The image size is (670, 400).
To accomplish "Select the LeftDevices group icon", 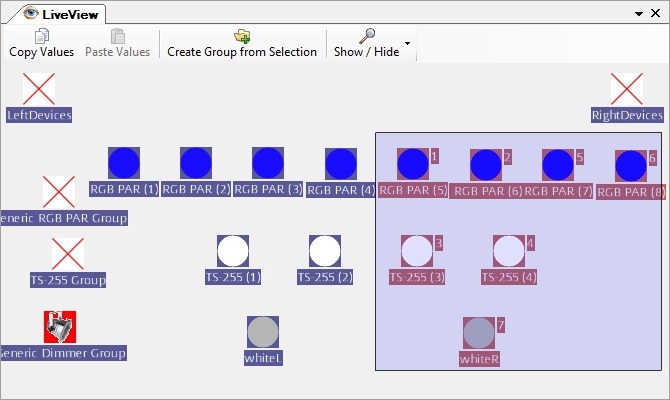I will coord(39,90).
